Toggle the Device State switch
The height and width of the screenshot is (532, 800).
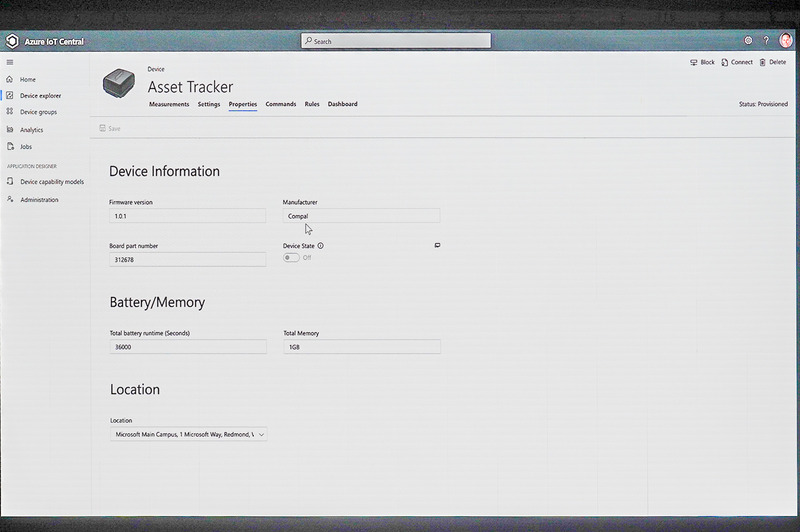tap(291, 258)
